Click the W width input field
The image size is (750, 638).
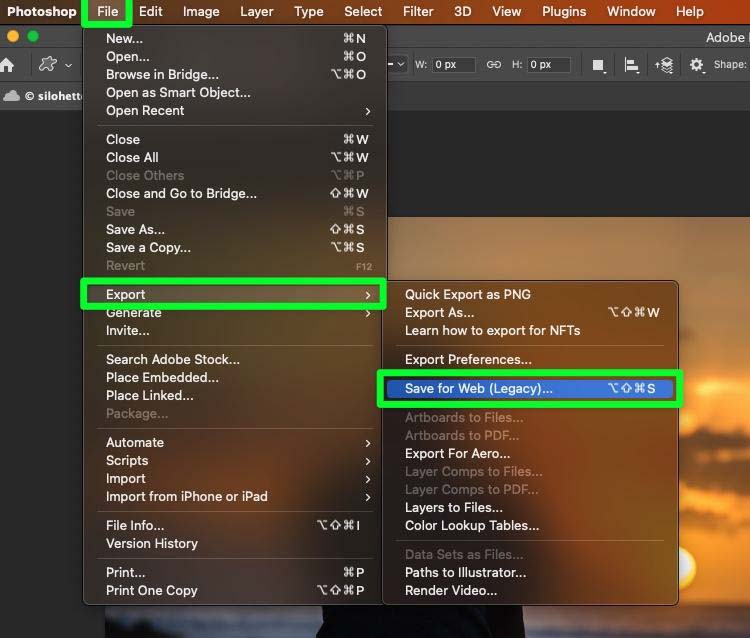[x=453, y=65]
